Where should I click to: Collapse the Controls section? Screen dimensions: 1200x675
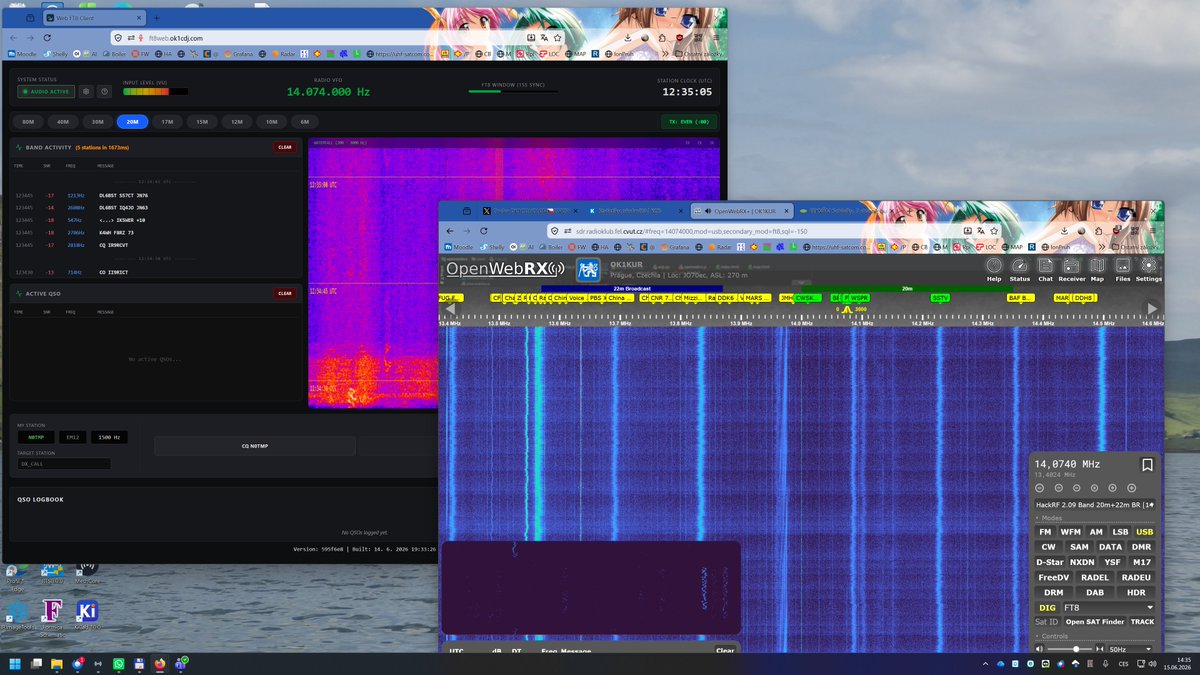(x=1053, y=636)
